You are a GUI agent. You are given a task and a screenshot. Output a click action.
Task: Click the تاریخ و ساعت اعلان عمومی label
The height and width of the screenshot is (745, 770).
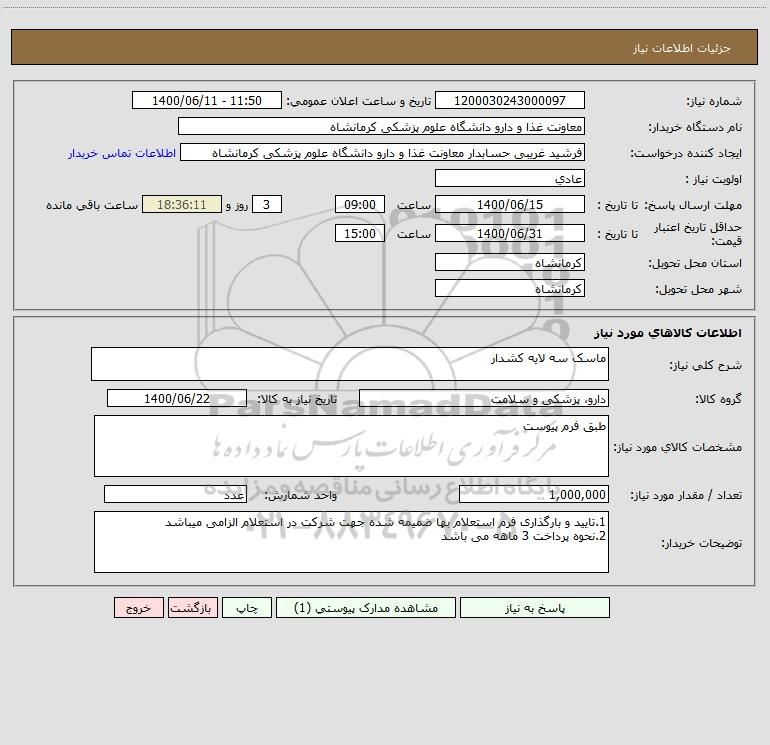click(x=359, y=101)
